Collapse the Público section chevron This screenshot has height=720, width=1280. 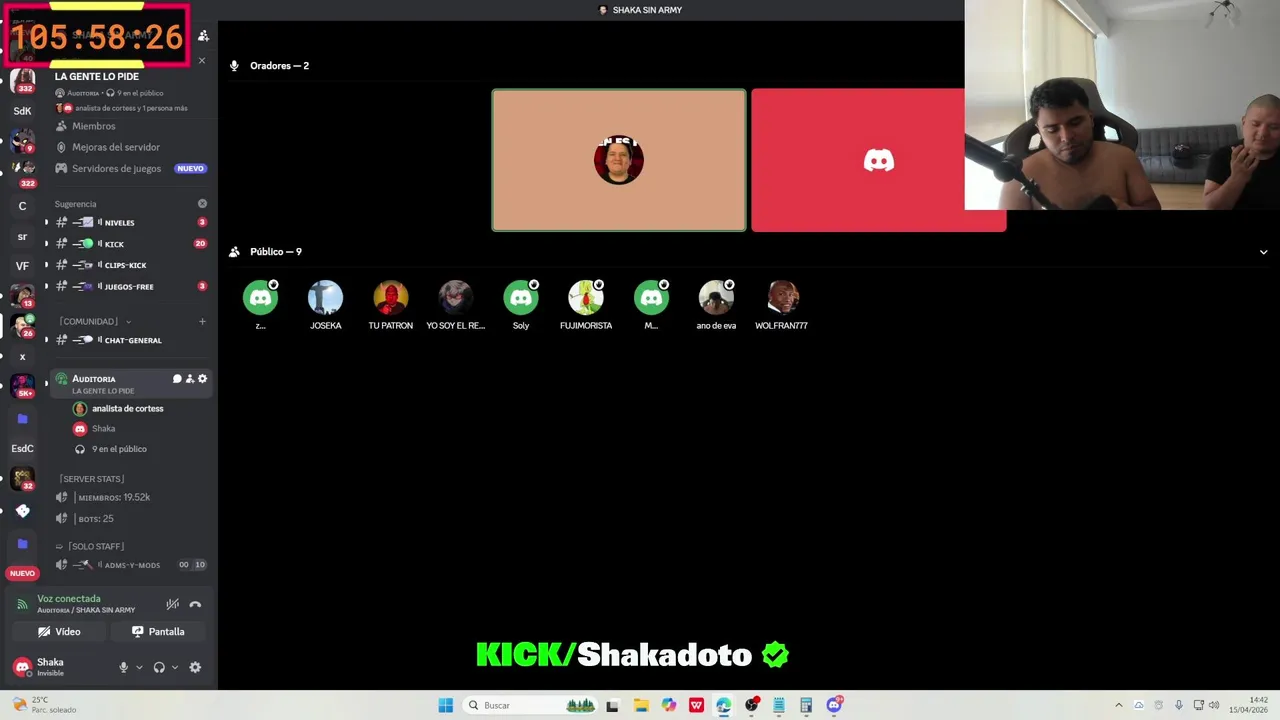click(x=1263, y=252)
